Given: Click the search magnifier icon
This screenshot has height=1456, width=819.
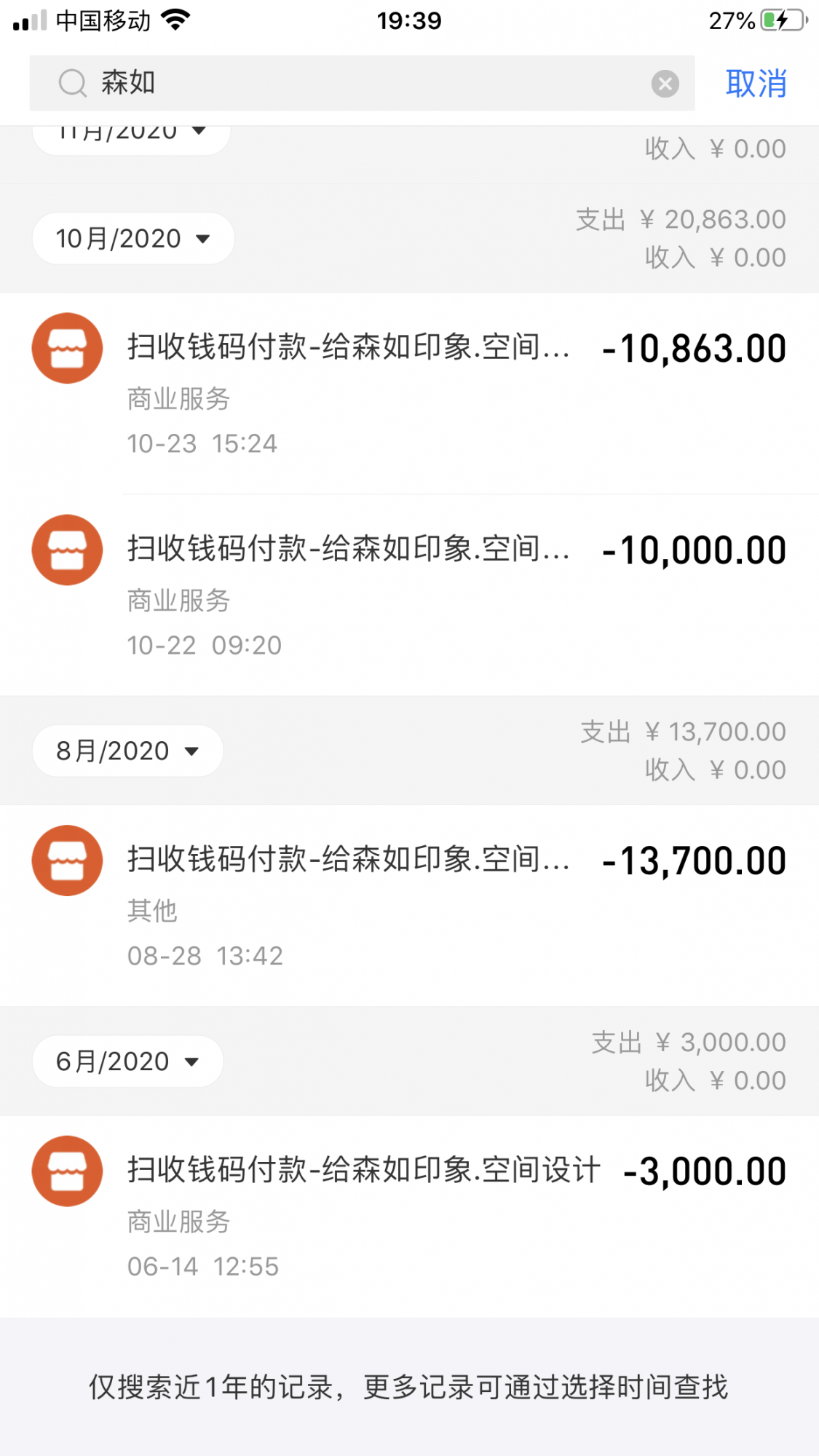Looking at the screenshot, I should 72,83.
